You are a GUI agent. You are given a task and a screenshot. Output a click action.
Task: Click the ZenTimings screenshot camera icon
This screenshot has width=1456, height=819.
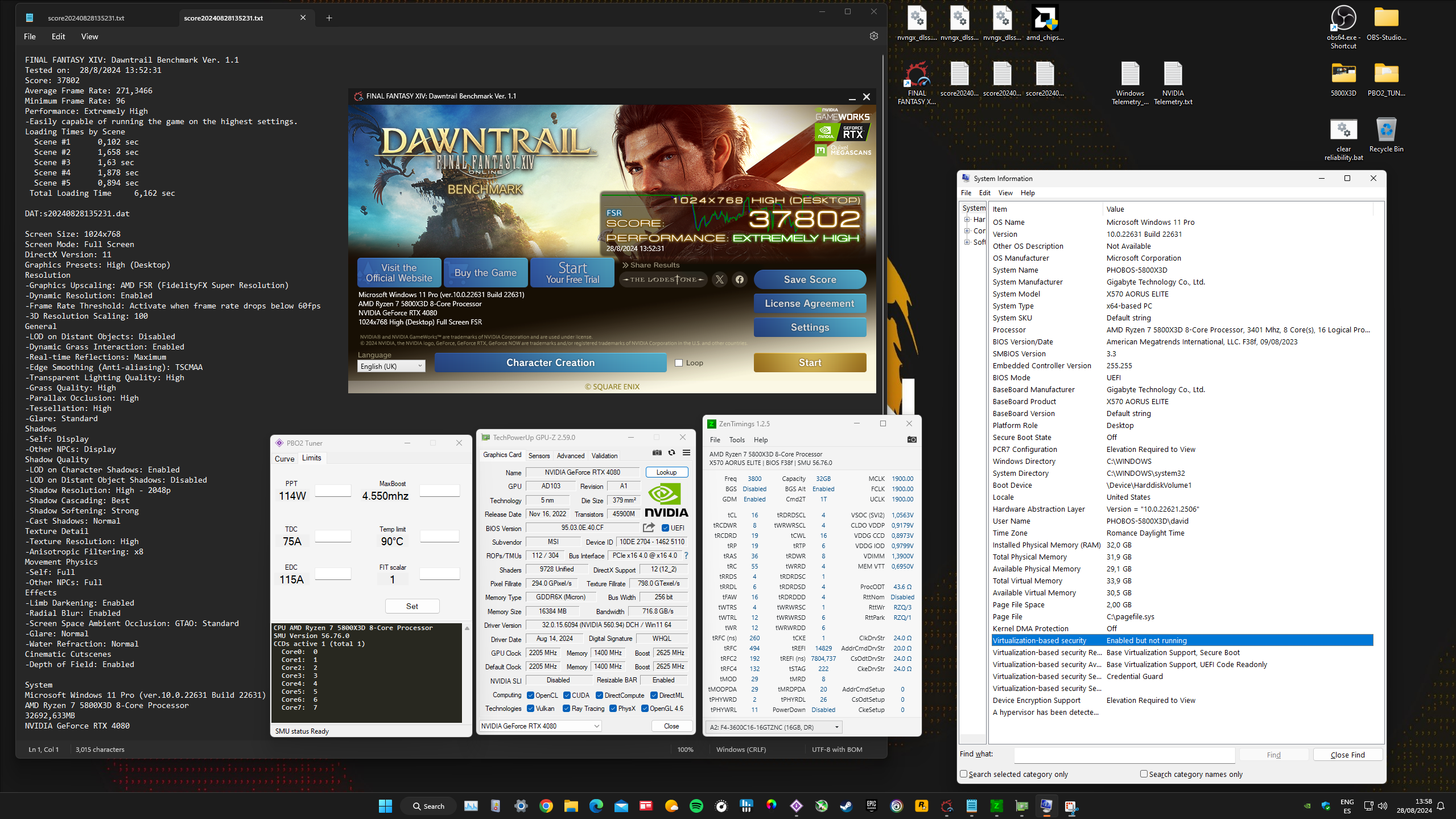(911, 439)
